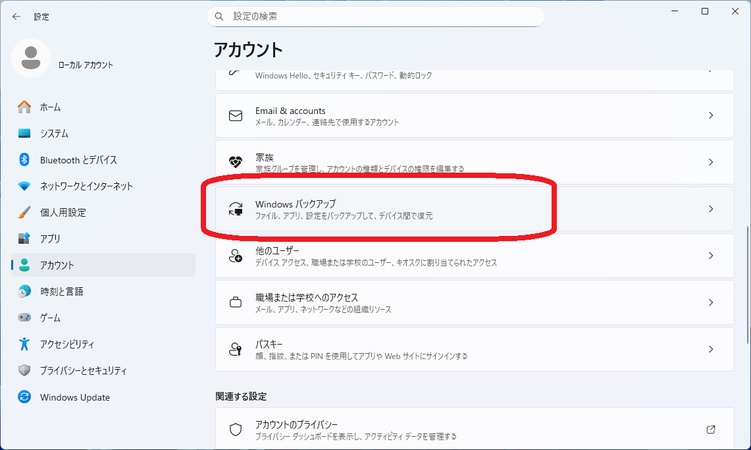This screenshot has height=450, width=751.
Task: Click the システム monitor icon
Action: tap(24, 133)
